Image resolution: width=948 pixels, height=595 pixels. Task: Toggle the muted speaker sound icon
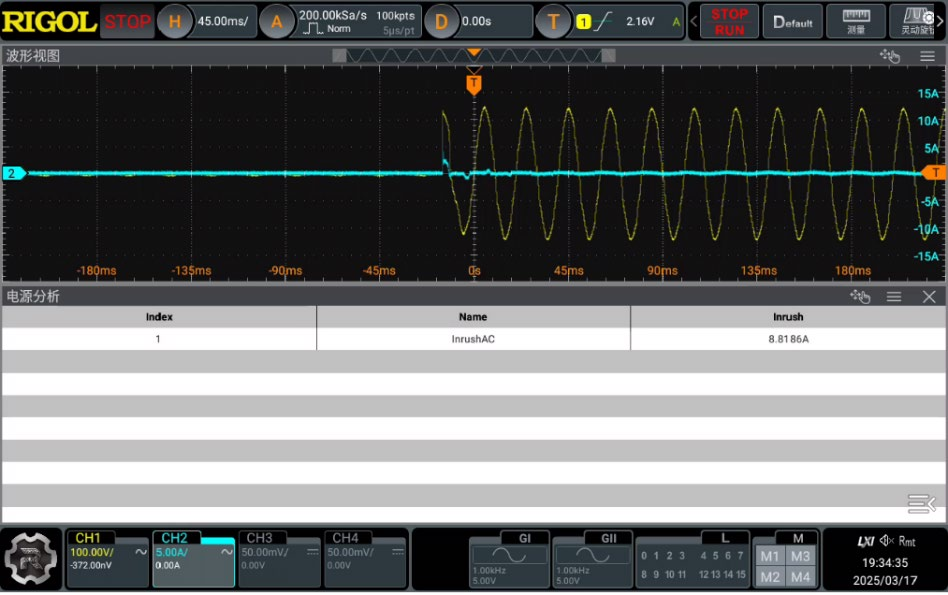click(x=887, y=541)
